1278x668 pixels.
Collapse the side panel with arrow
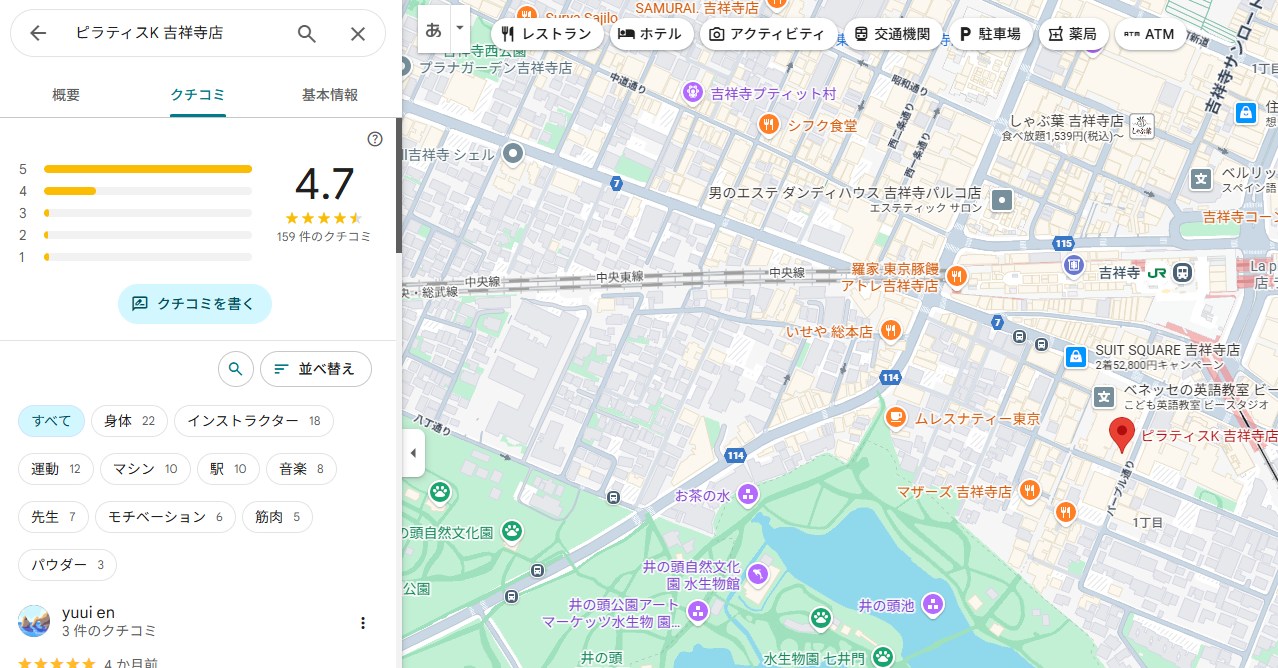pyautogui.click(x=413, y=453)
